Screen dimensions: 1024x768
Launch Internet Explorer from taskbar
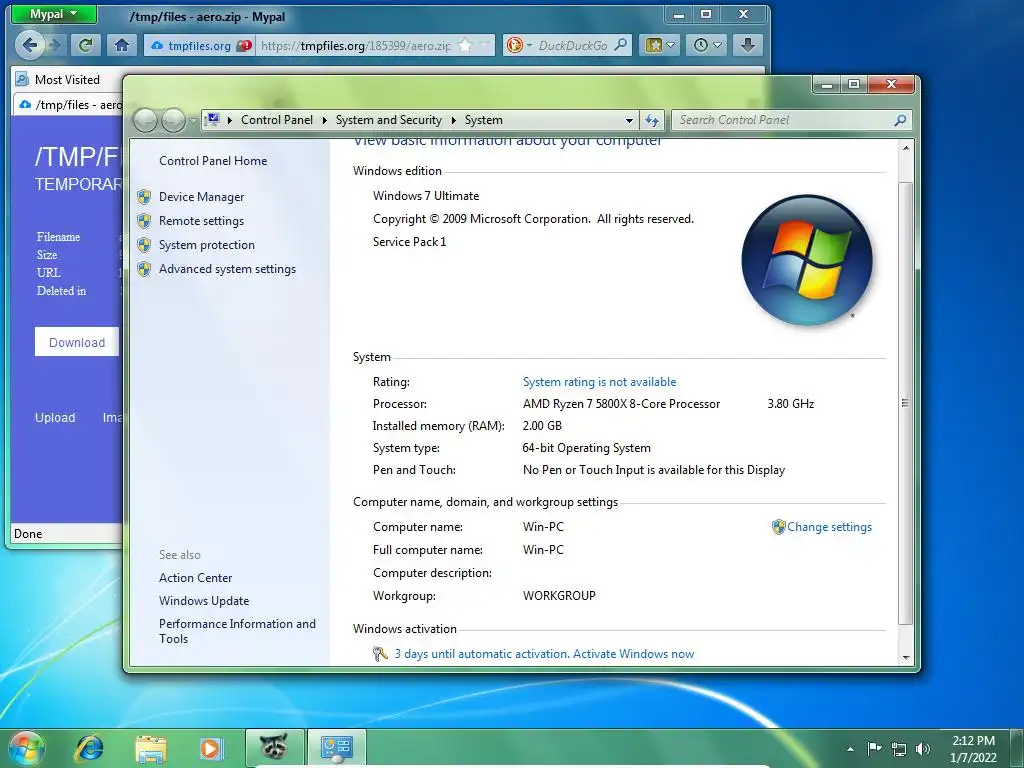89,748
